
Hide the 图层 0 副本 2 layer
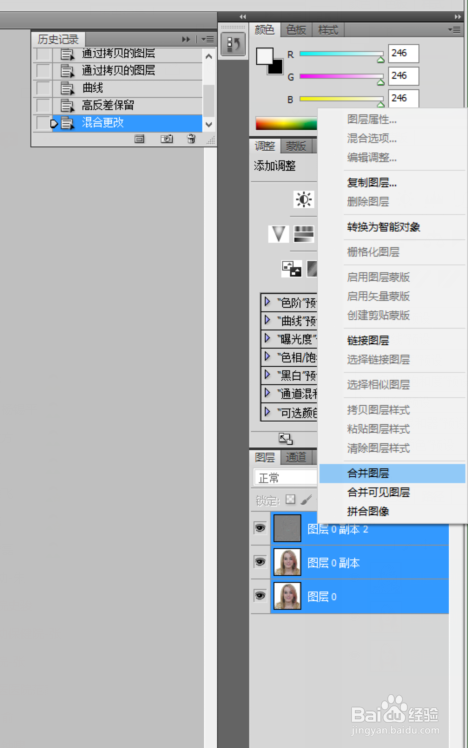(260, 528)
